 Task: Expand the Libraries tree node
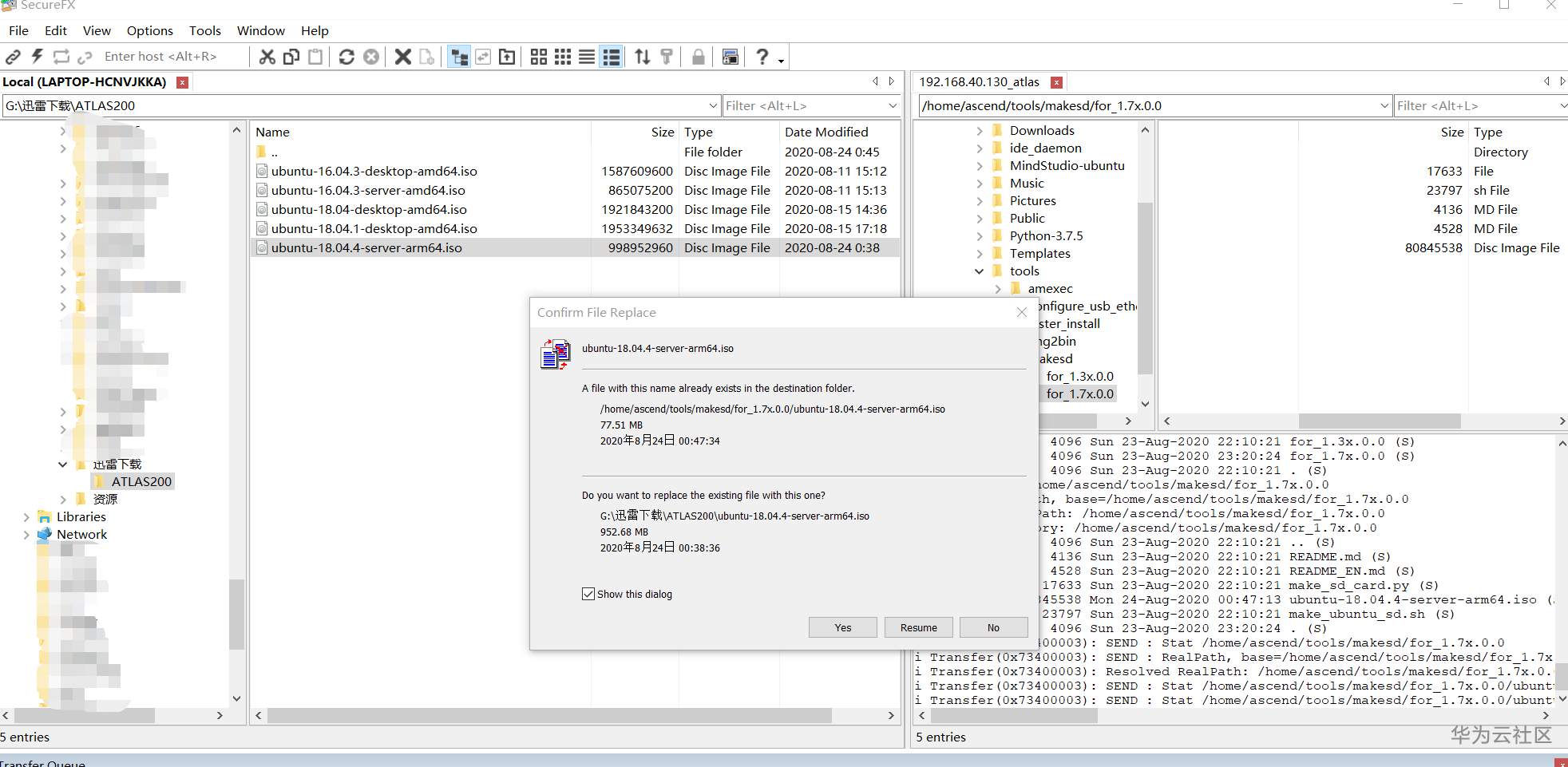(26, 516)
